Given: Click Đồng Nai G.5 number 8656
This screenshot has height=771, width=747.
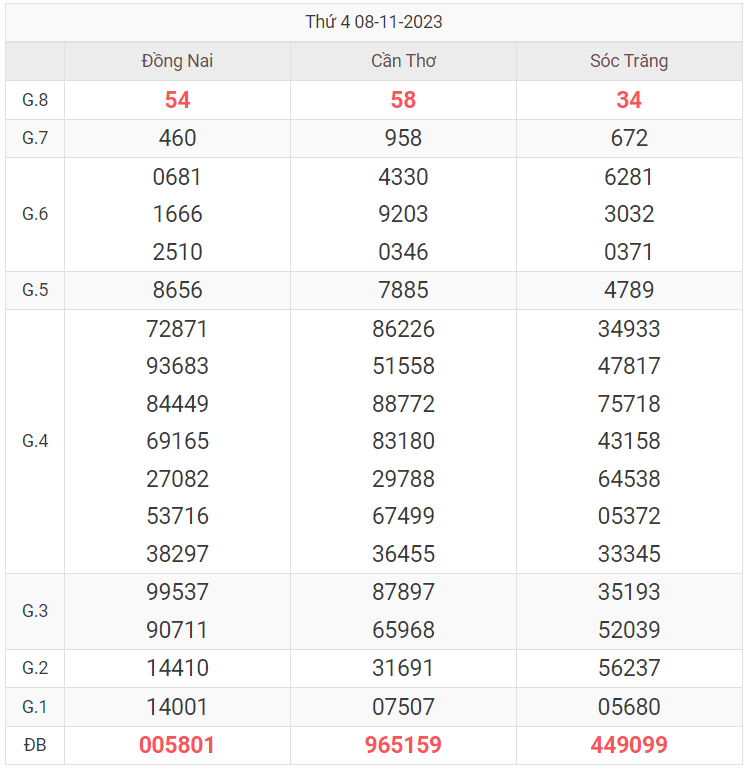Looking at the screenshot, I should pos(177,290).
